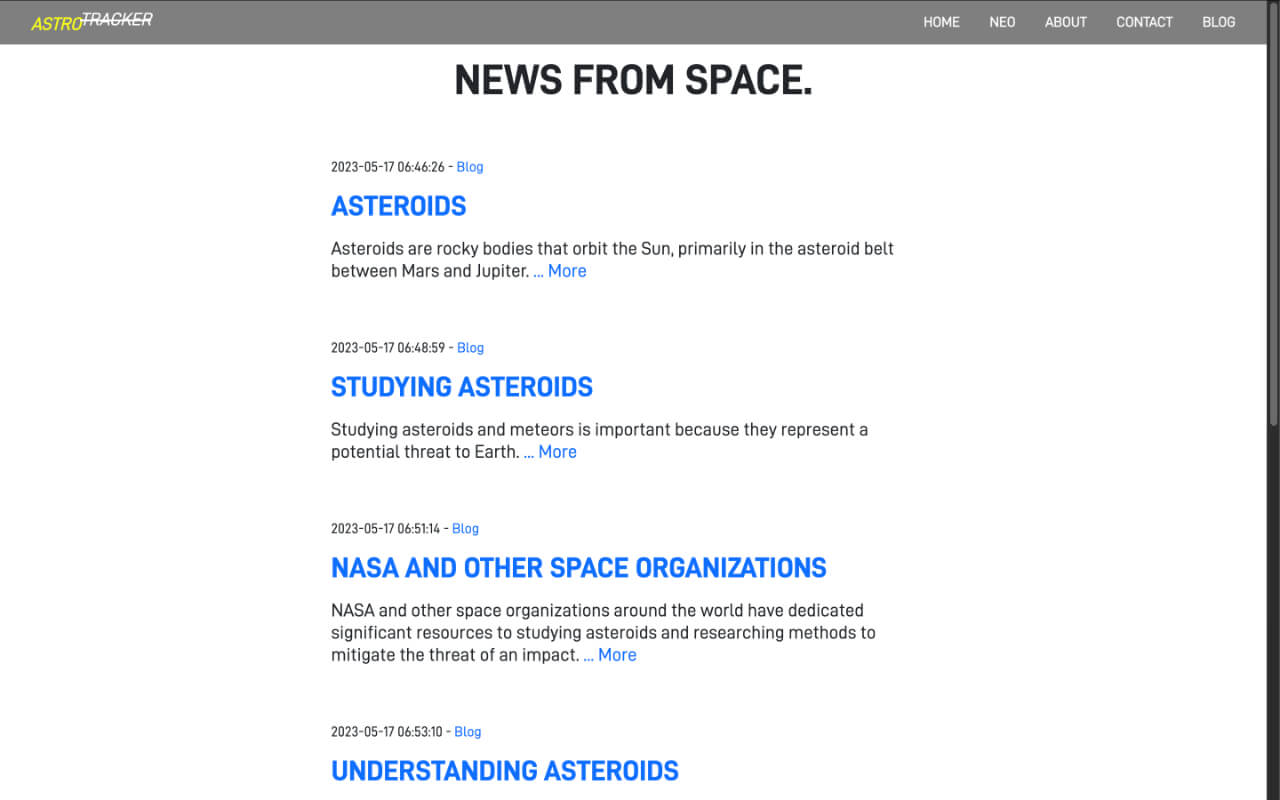Click the AstroTracker logo

click(x=90, y=20)
